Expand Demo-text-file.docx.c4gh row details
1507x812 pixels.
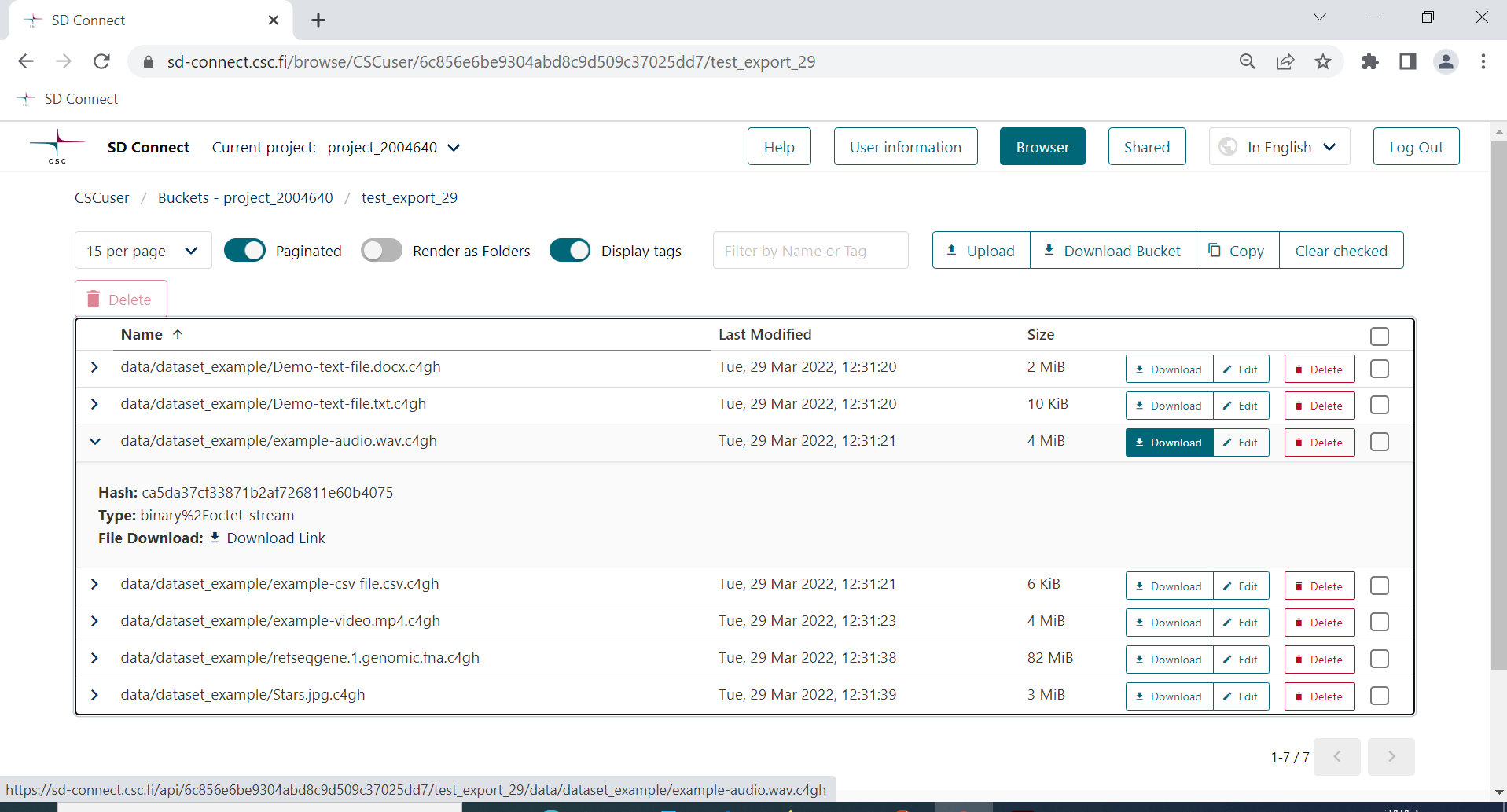coord(95,367)
